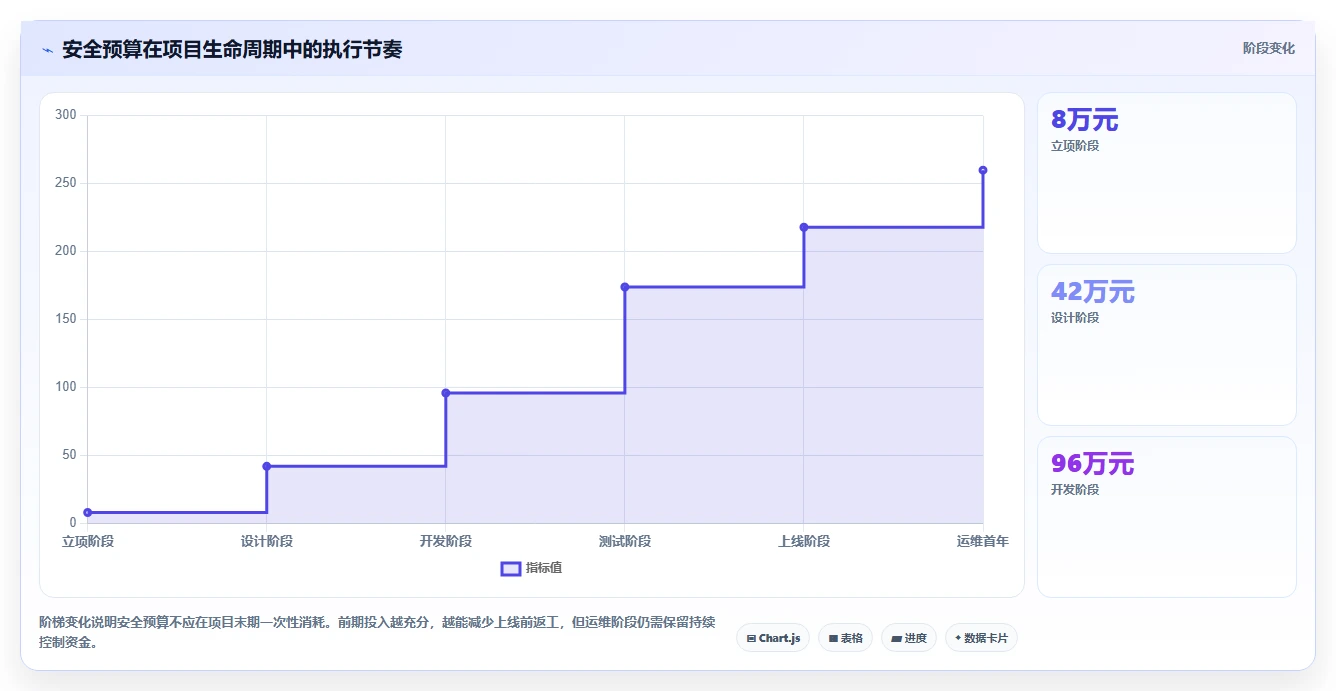Click the pulse icon beside the page title
This screenshot has width=1336, height=691.
(x=47, y=50)
